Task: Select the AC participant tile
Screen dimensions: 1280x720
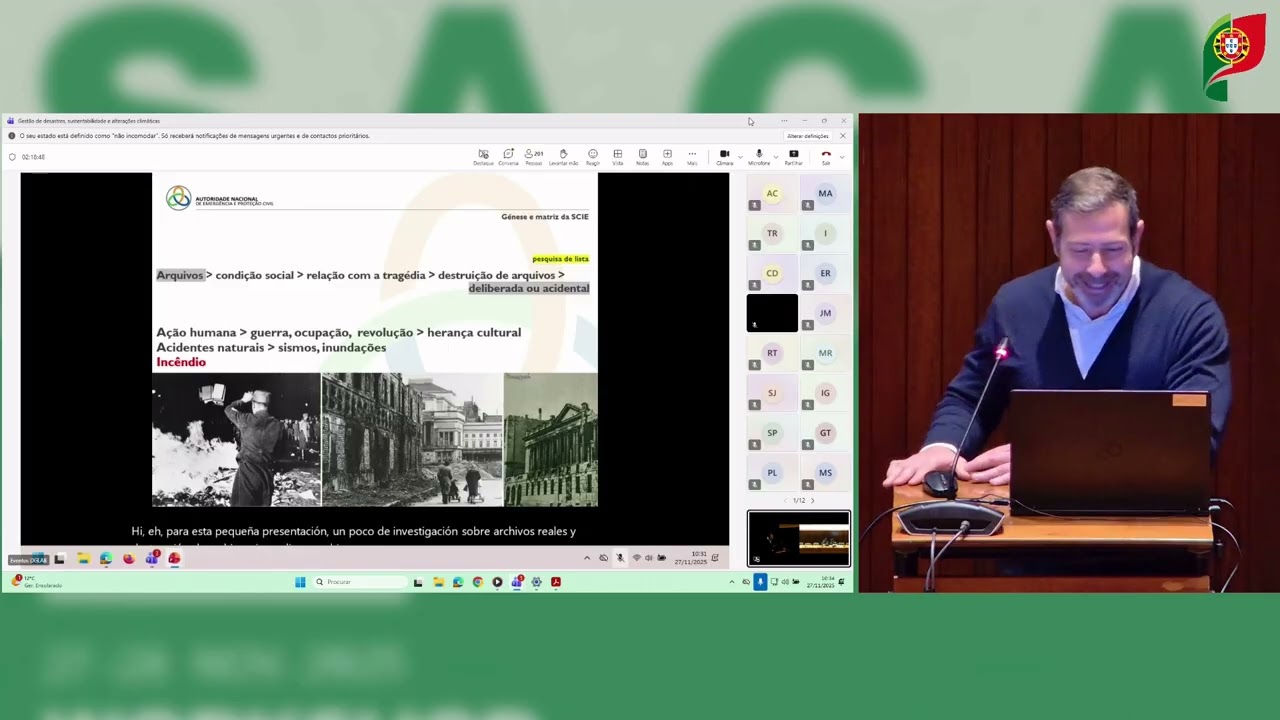Action: pos(772,193)
